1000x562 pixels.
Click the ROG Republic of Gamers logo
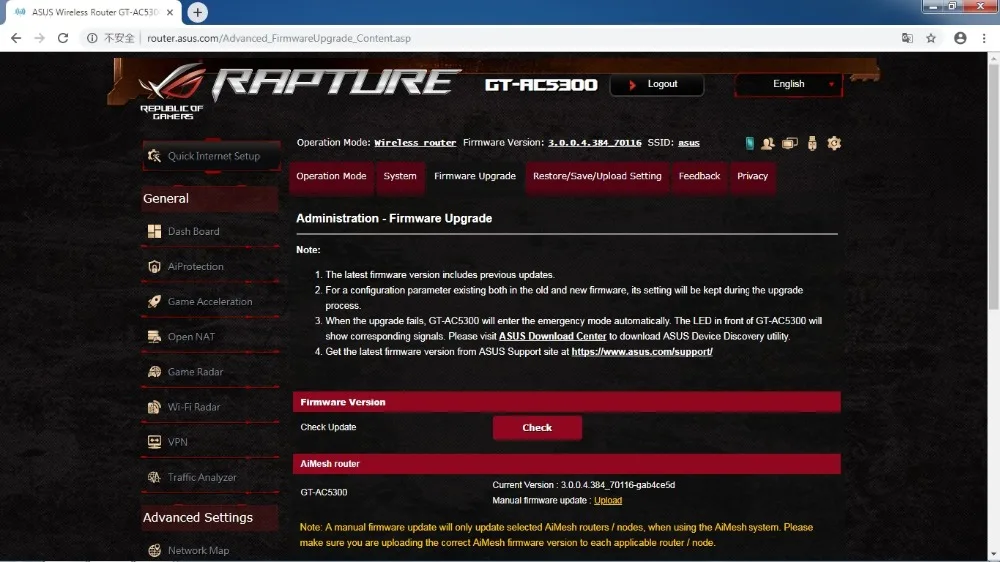point(172,92)
